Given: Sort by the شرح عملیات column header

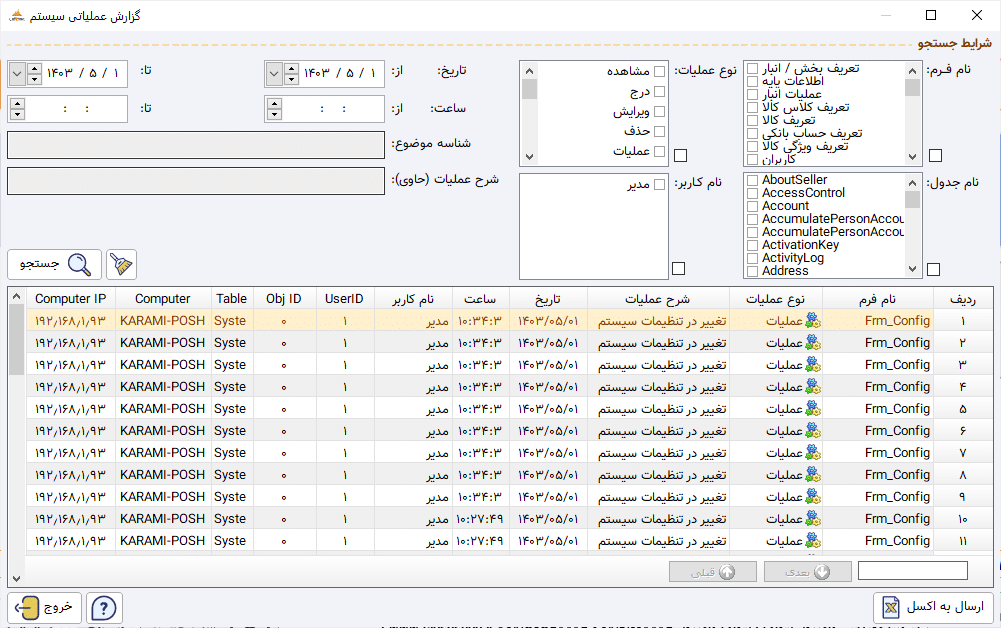Looking at the screenshot, I should coord(658,299).
